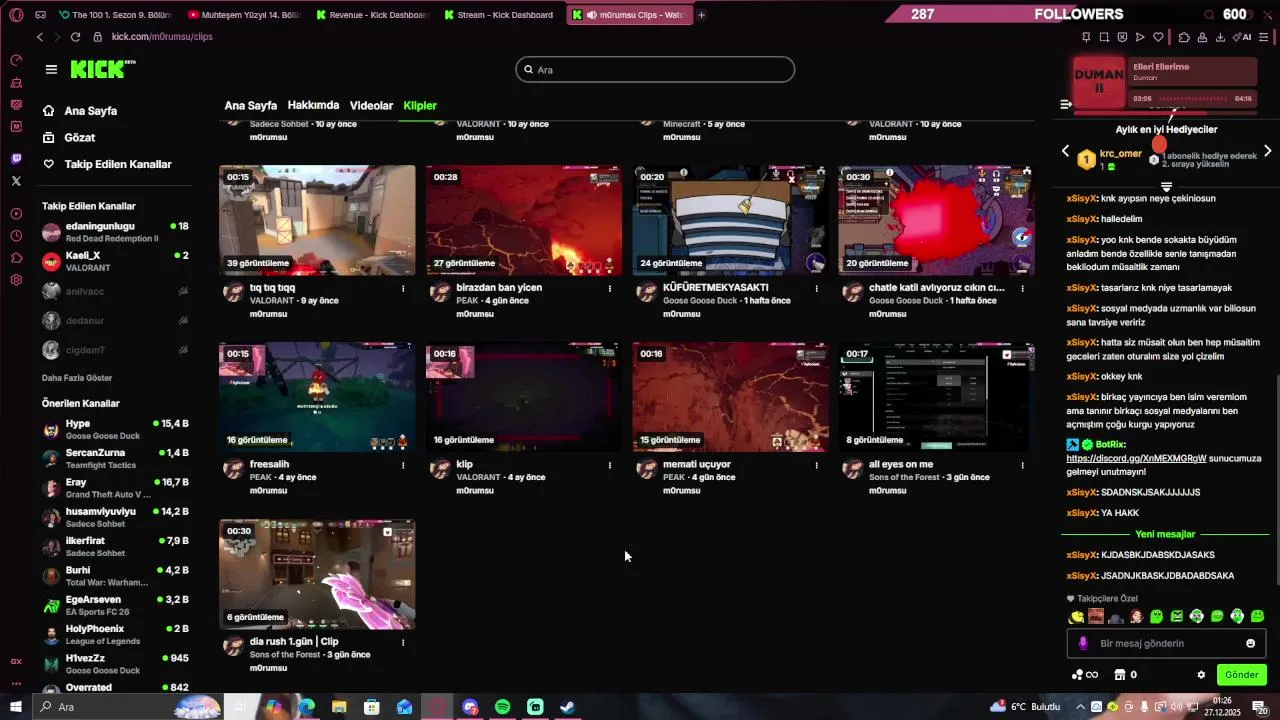Play the dia rush 1.gün clip thumbnail
1280x720 pixels.
coord(317,574)
